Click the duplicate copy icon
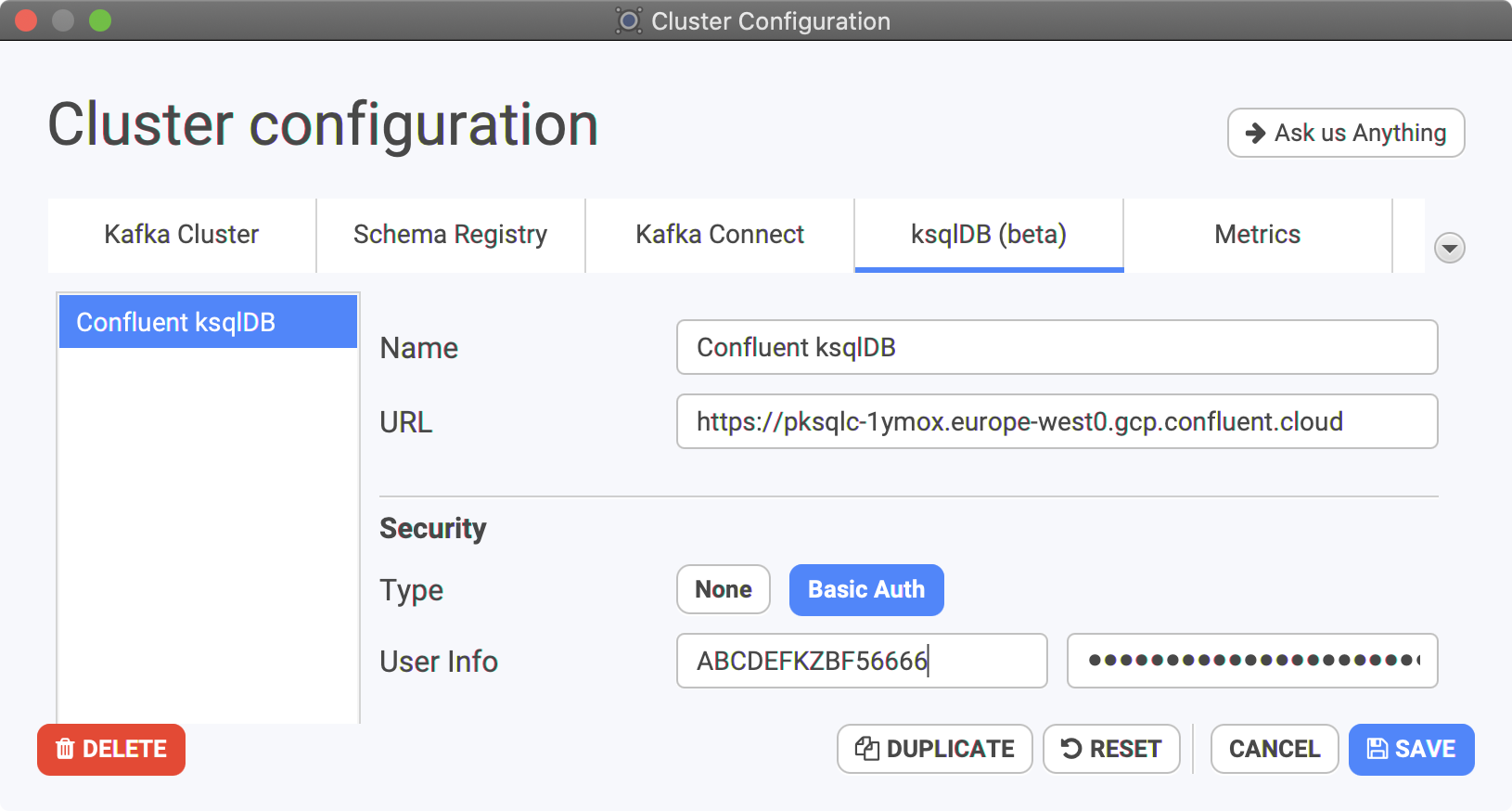This screenshot has width=1512, height=811. (867, 749)
